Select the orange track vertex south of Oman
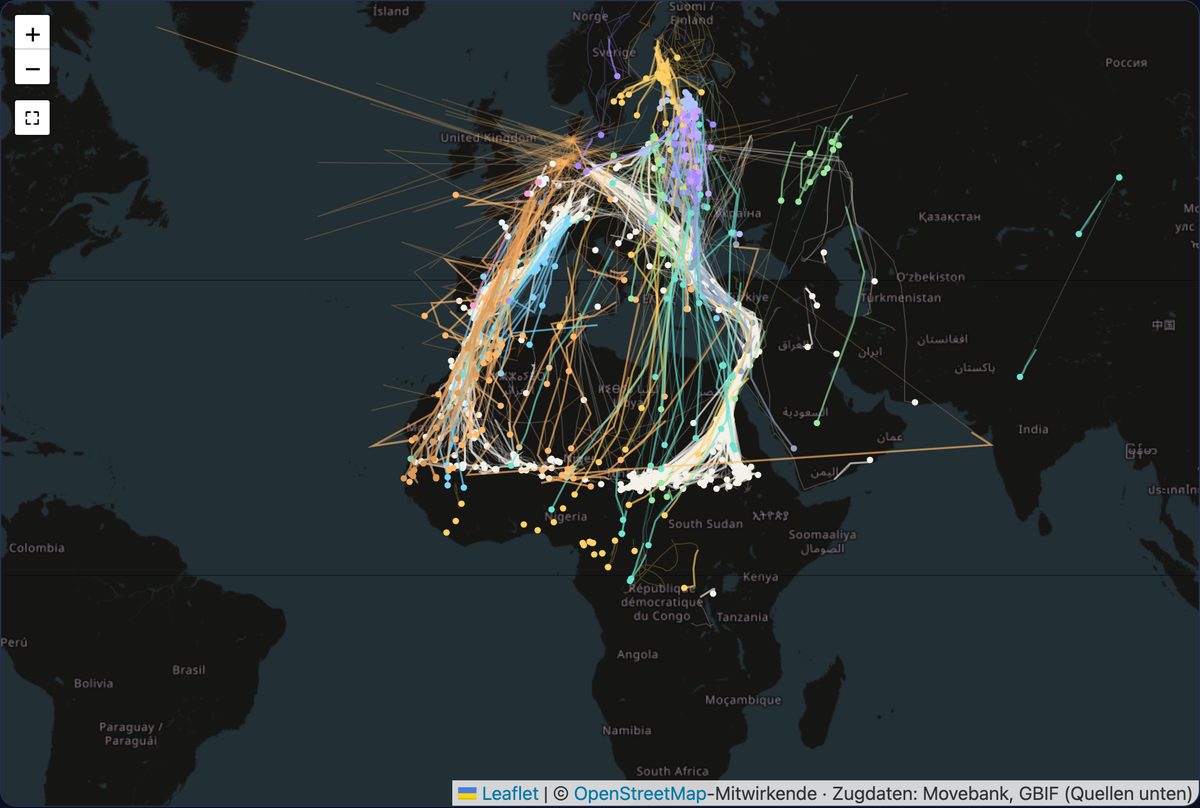Viewport: 1200px width, 808px height. 991,444
